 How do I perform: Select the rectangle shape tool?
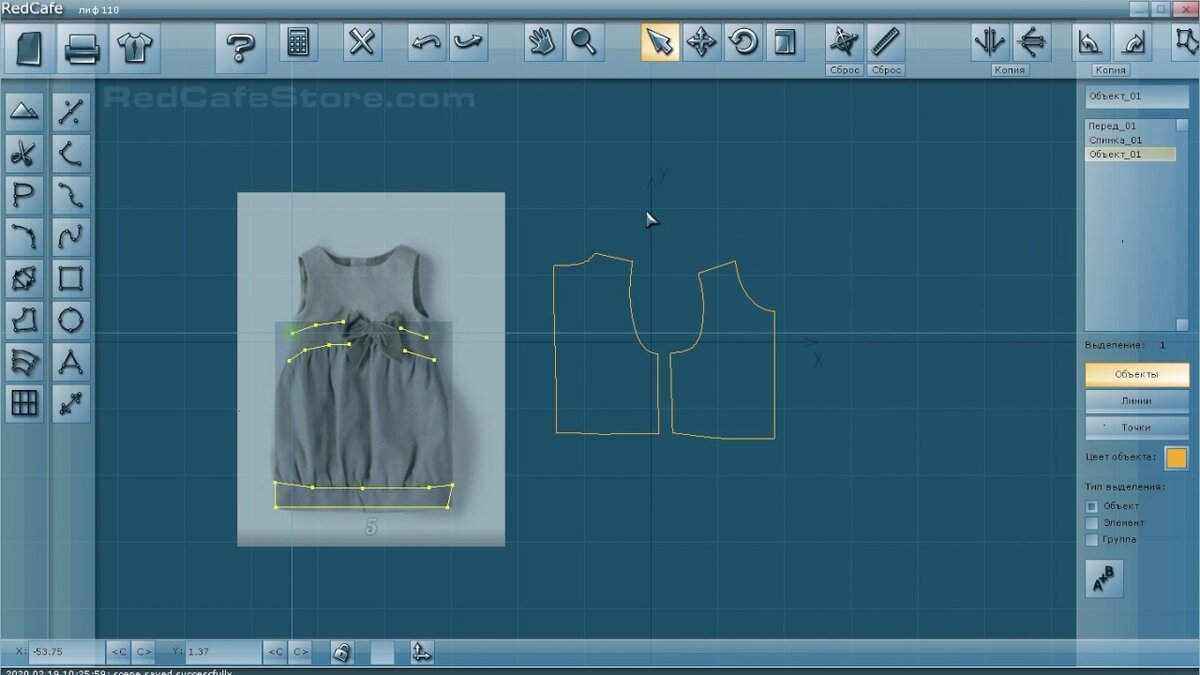click(x=71, y=278)
